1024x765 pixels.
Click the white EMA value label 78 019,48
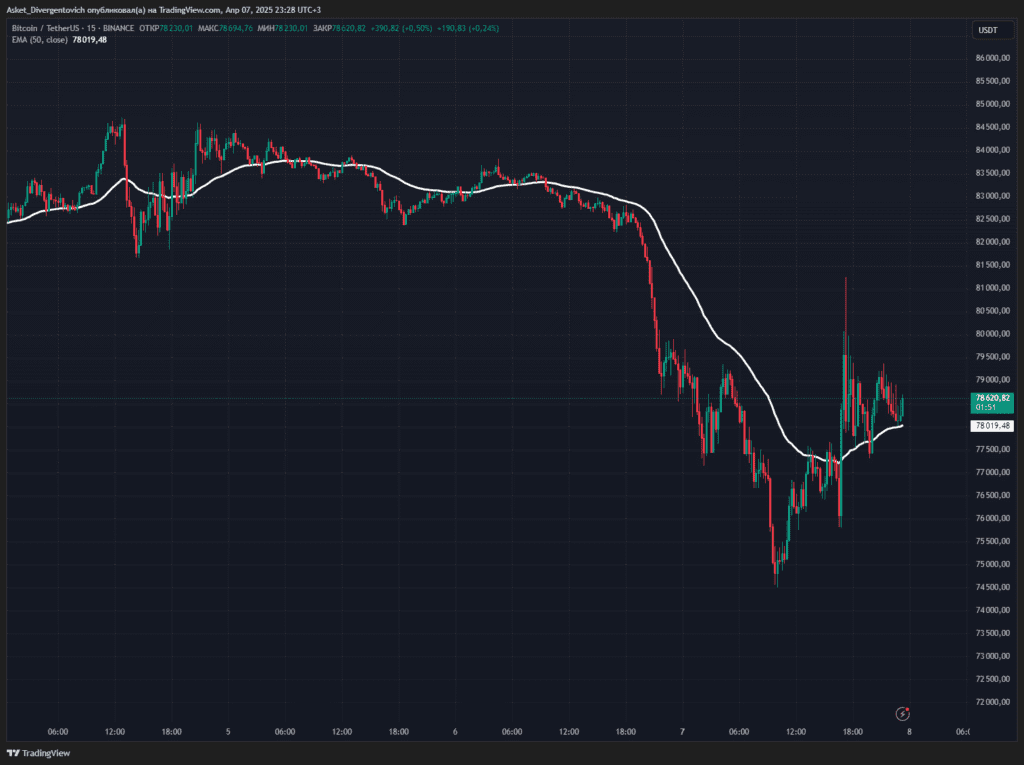point(992,425)
